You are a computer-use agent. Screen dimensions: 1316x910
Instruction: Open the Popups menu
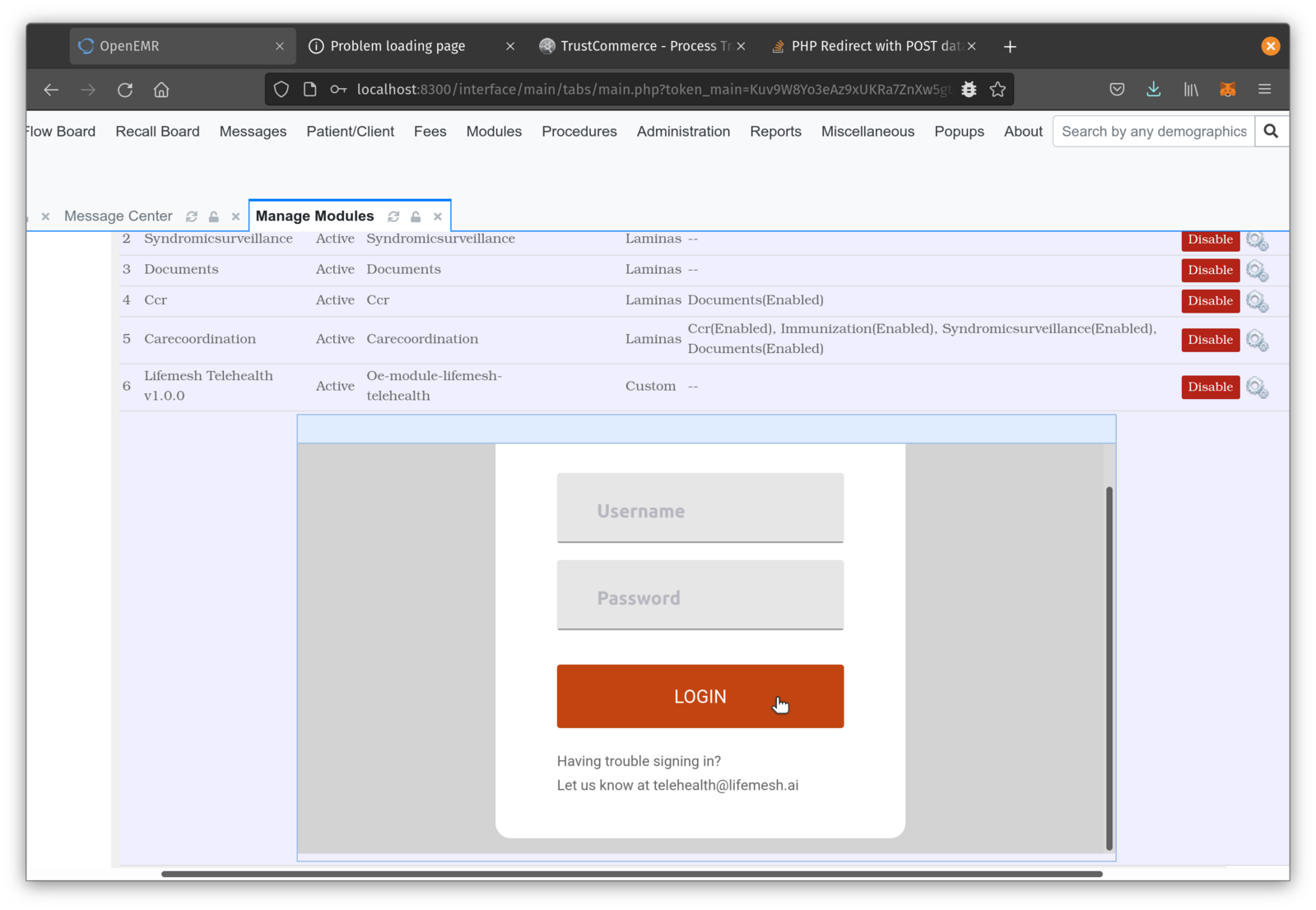tap(959, 132)
